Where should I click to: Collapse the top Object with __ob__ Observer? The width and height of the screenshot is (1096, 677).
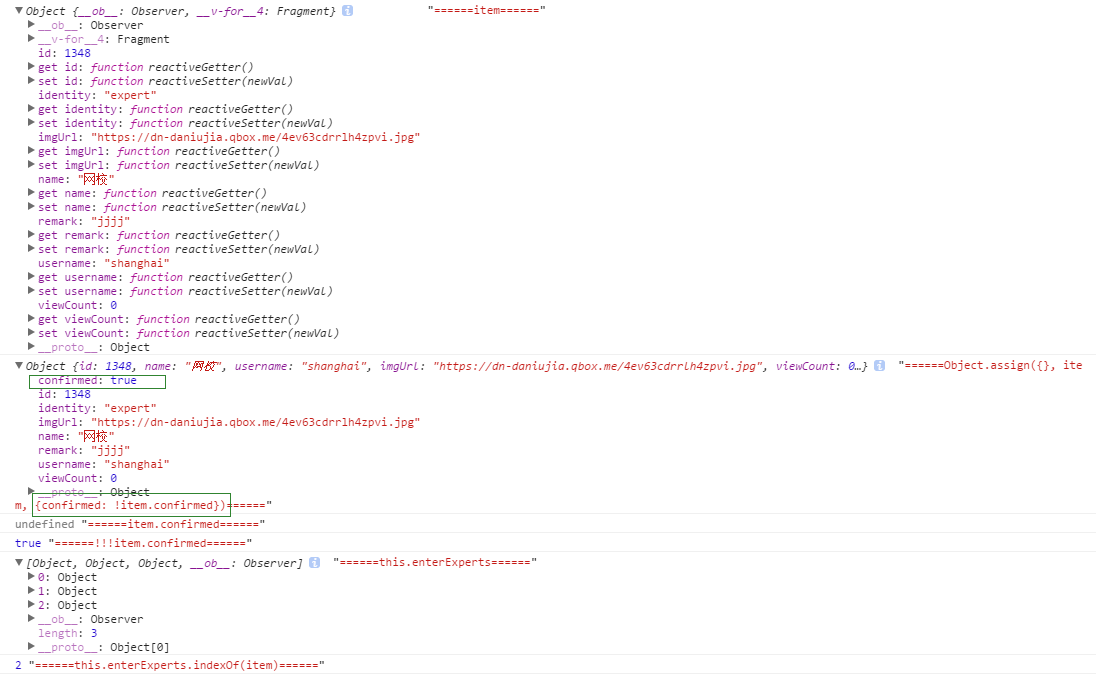19,10
